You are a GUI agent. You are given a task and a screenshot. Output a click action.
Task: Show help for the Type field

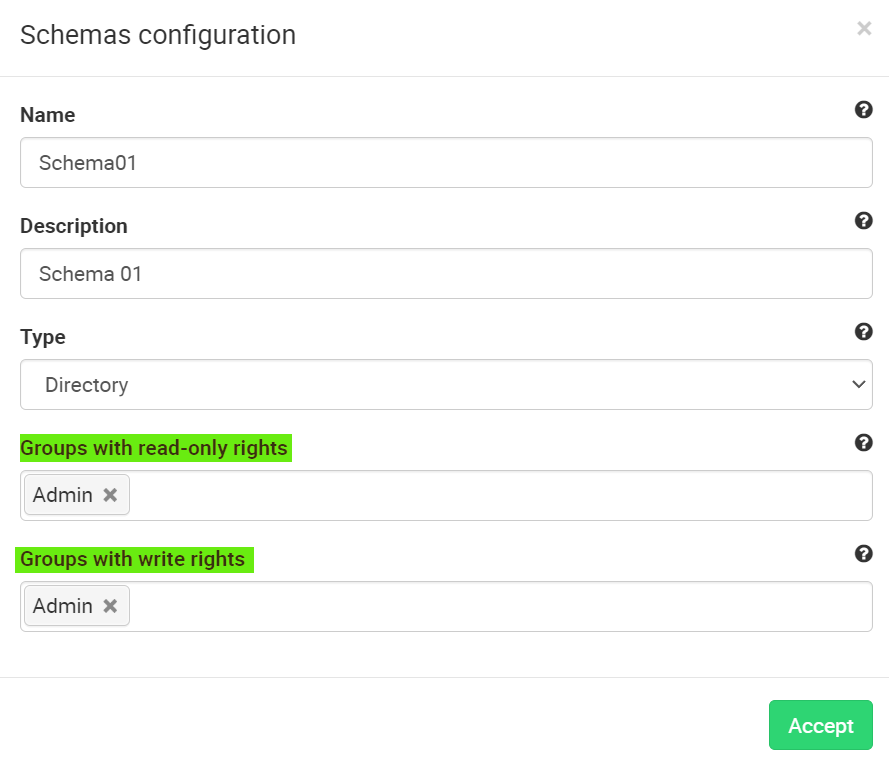point(864,332)
